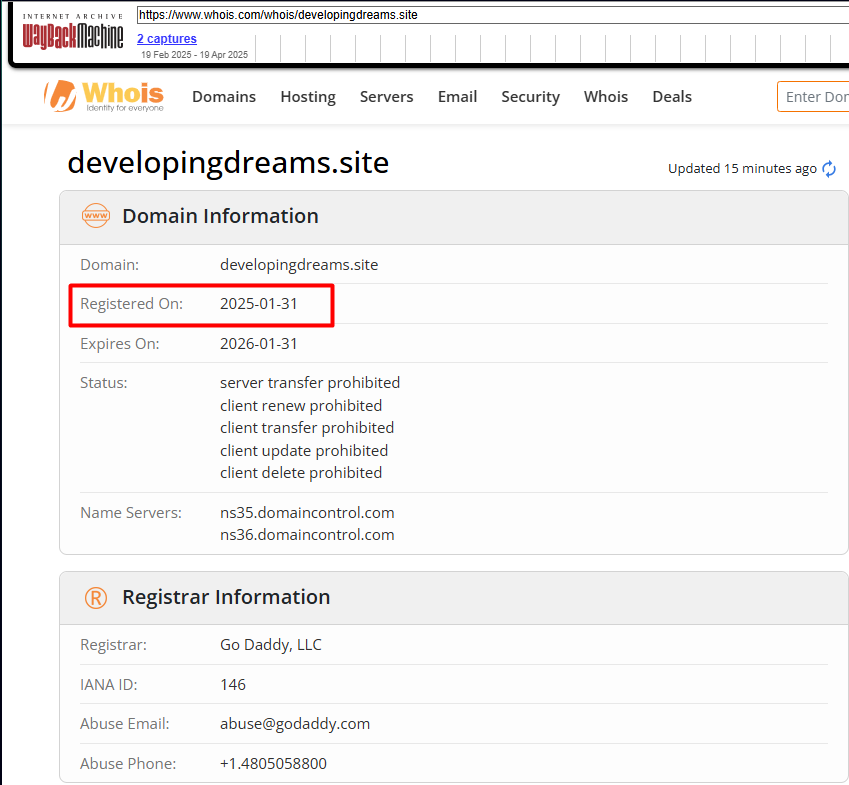
Task: Click the Wayback Machine URL field
Action: 493,15
